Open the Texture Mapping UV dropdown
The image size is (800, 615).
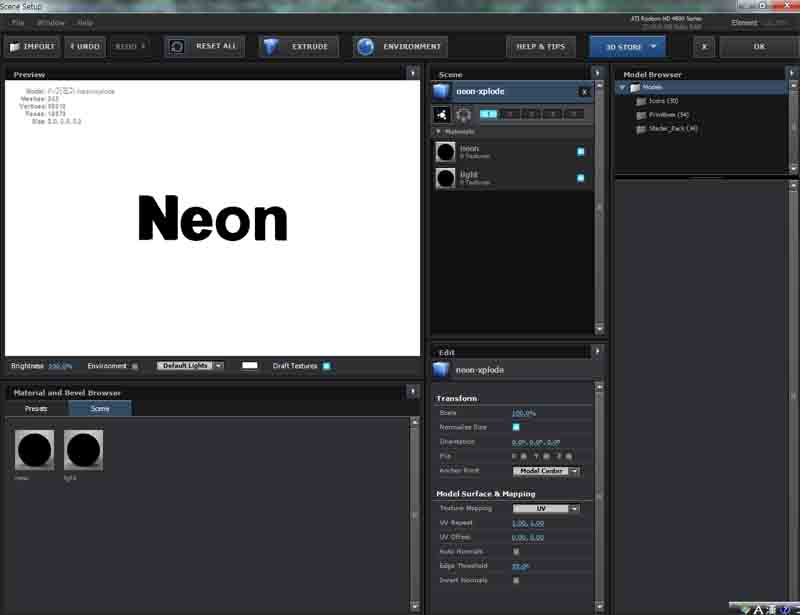[x=546, y=508]
